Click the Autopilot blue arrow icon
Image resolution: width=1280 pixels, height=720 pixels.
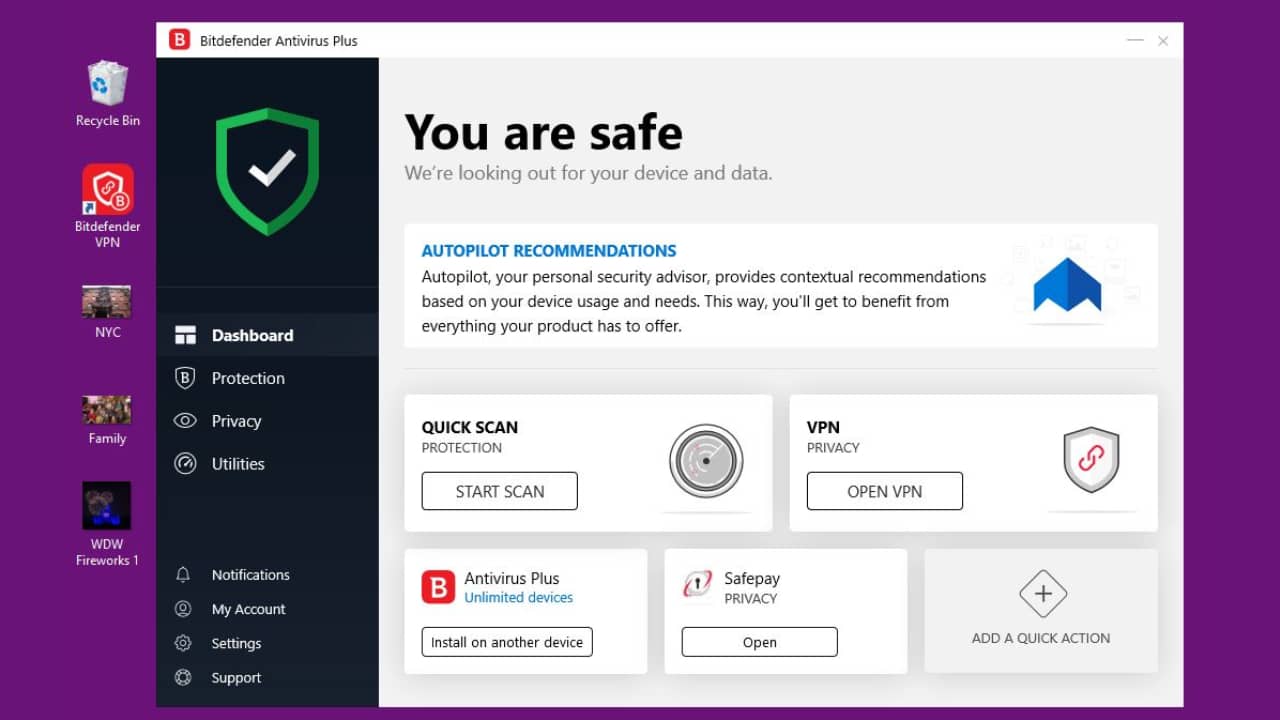[x=1067, y=285]
